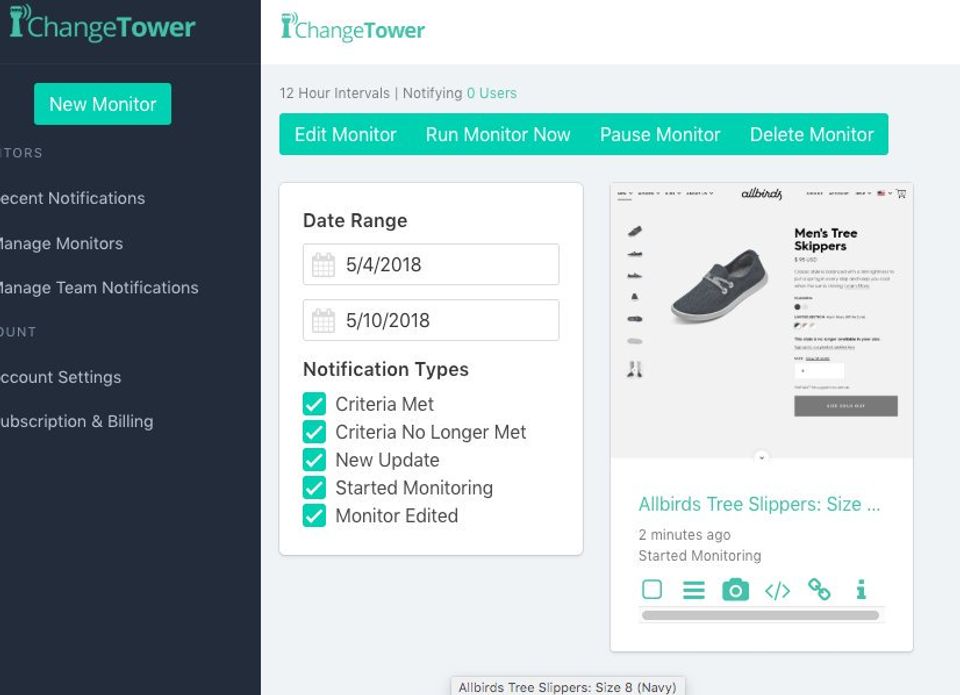This screenshot has height=695, width=960.
Task: Click the start date field showing 5/4/2018
Action: pyautogui.click(x=431, y=265)
